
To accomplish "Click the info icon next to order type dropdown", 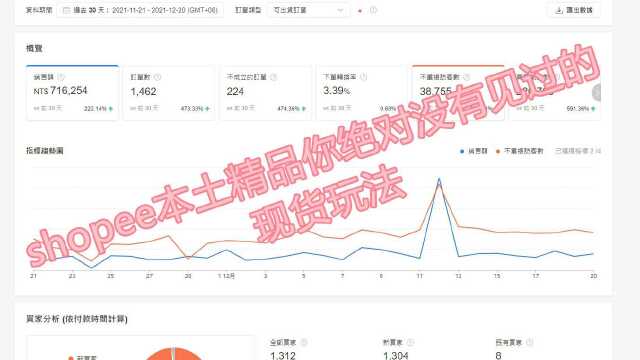I will 373,10.
